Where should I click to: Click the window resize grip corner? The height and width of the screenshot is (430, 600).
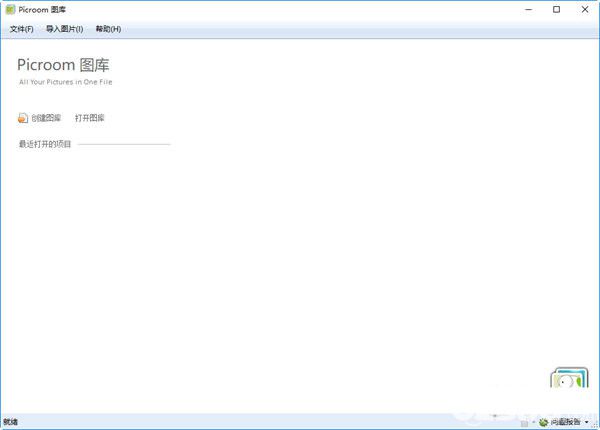[x=595, y=425]
